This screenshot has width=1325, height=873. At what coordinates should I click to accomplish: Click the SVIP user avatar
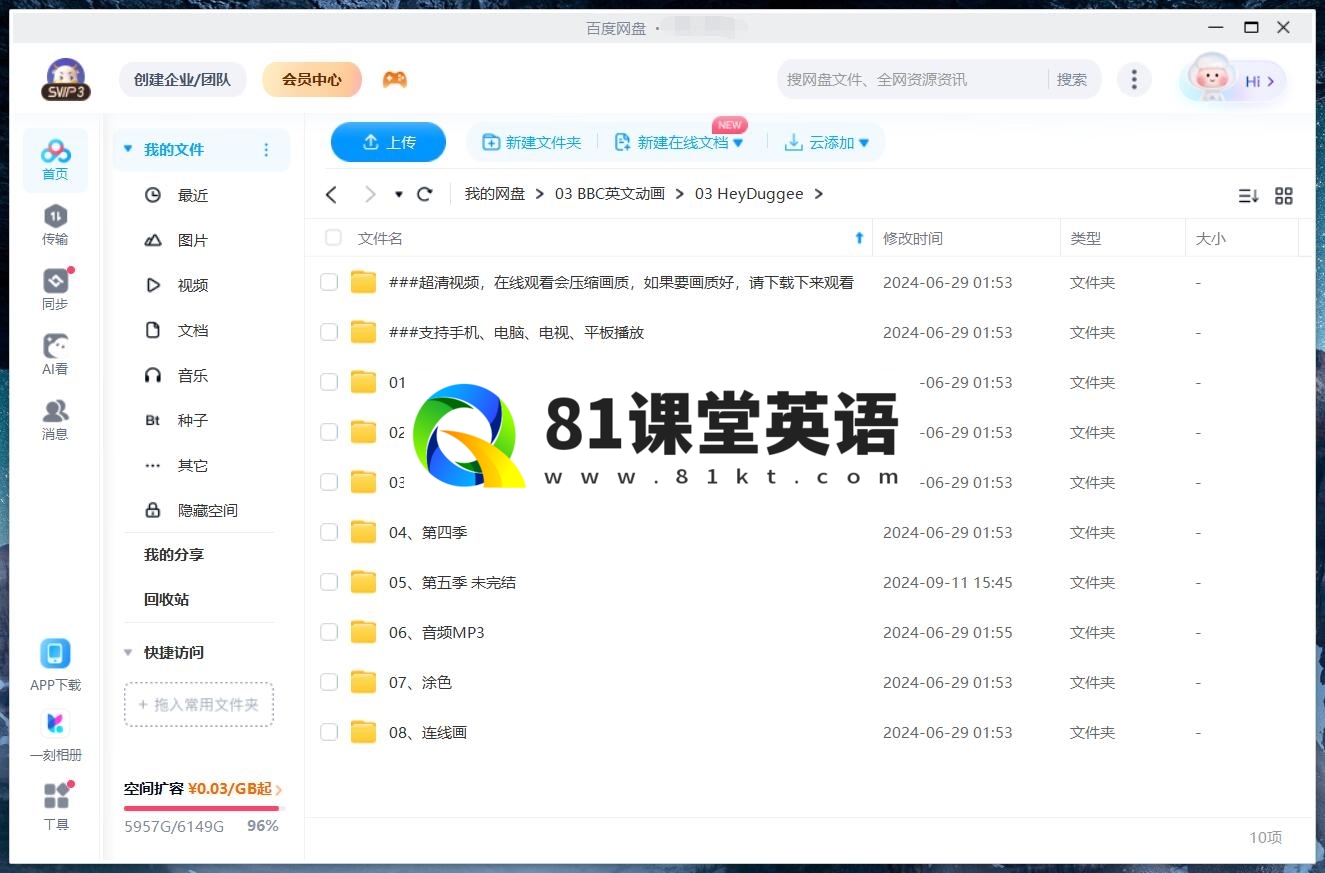[65, 80]
